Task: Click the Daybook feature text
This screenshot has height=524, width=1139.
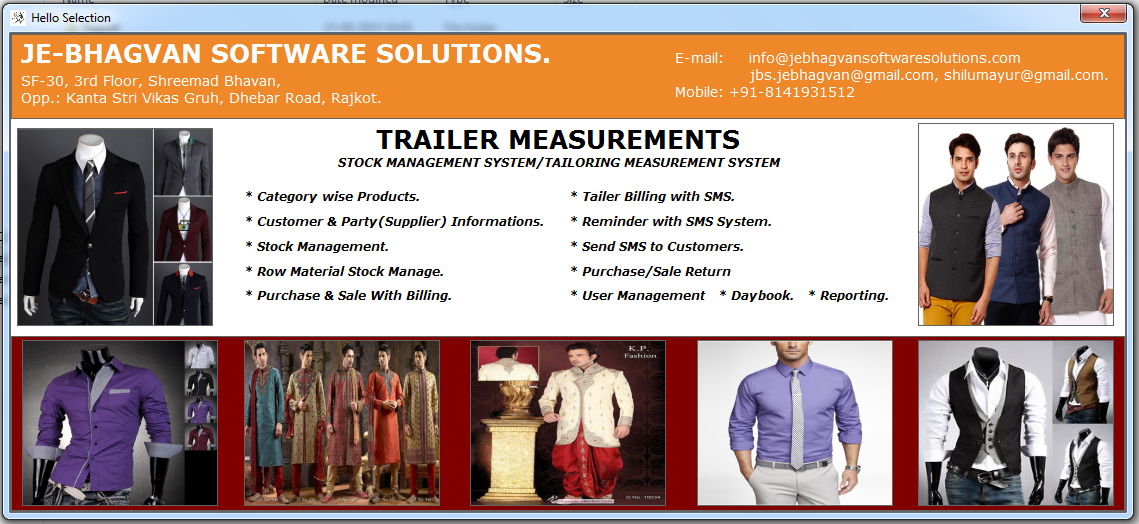Action: coord(757,296)
